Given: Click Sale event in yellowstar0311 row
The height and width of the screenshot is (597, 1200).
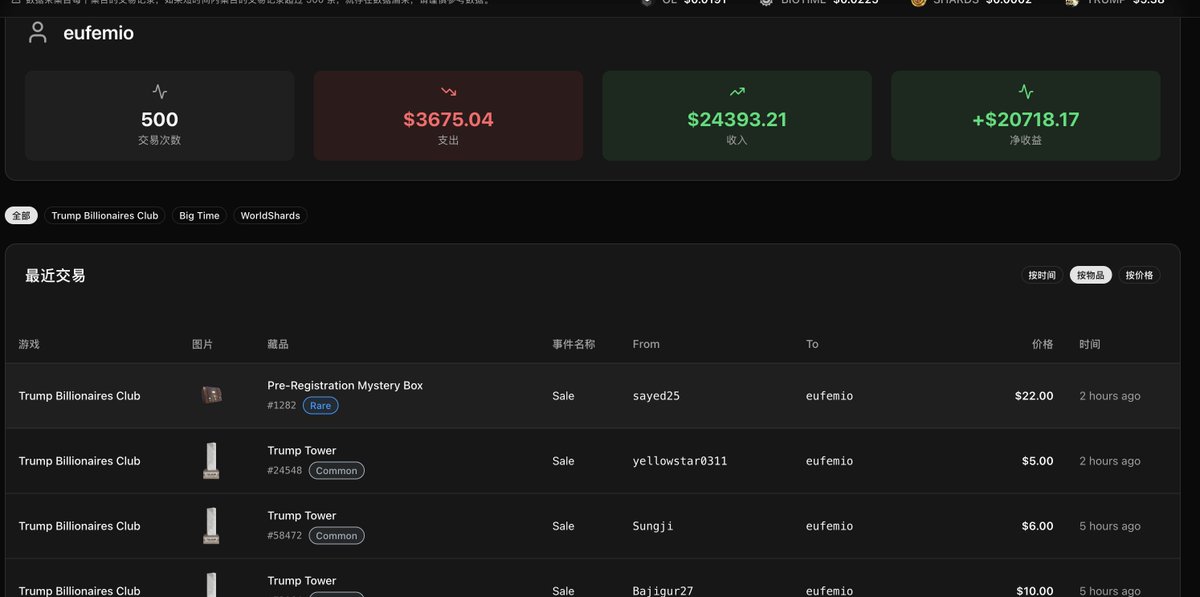Looking at the screenshot, I should [x=563, y=461].
